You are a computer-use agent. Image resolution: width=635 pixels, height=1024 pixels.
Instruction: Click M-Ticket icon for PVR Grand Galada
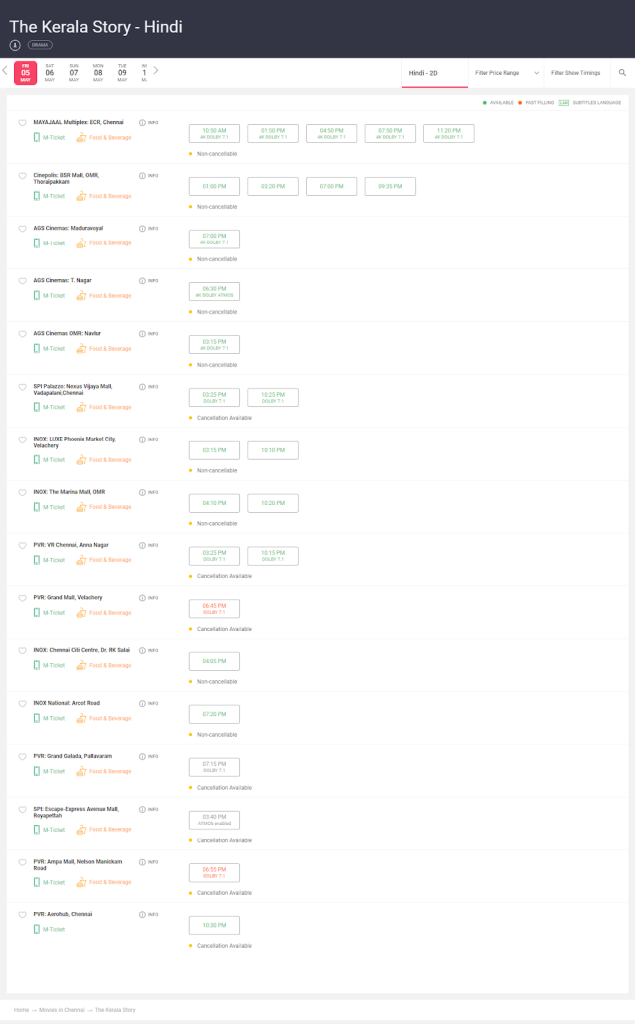pos(37,771)
